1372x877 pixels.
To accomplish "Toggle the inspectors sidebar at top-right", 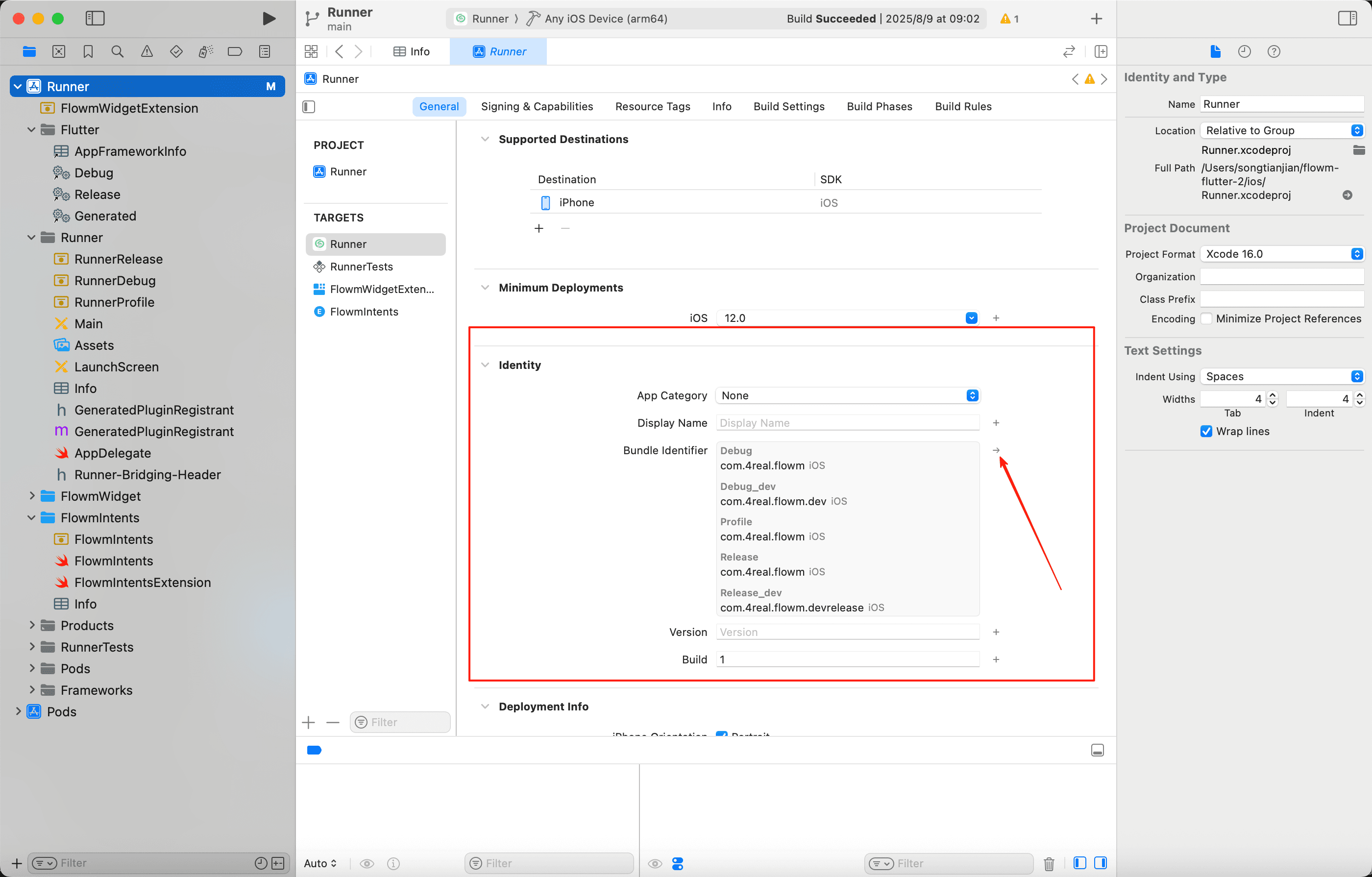I will click(1347, 18).
